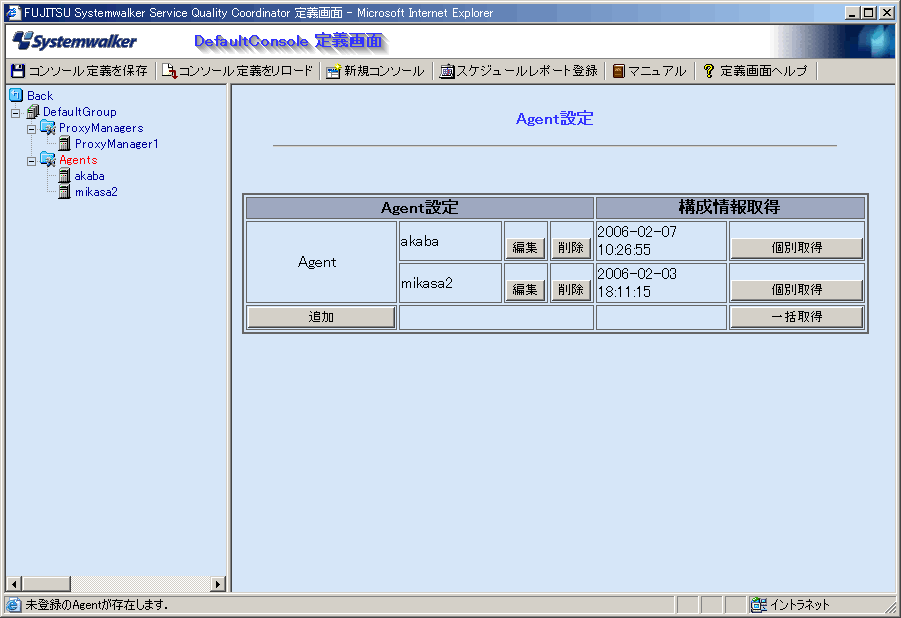Click the reload console definition icon
The width and height of the screenshot is (901, 618).
point(169,71)
